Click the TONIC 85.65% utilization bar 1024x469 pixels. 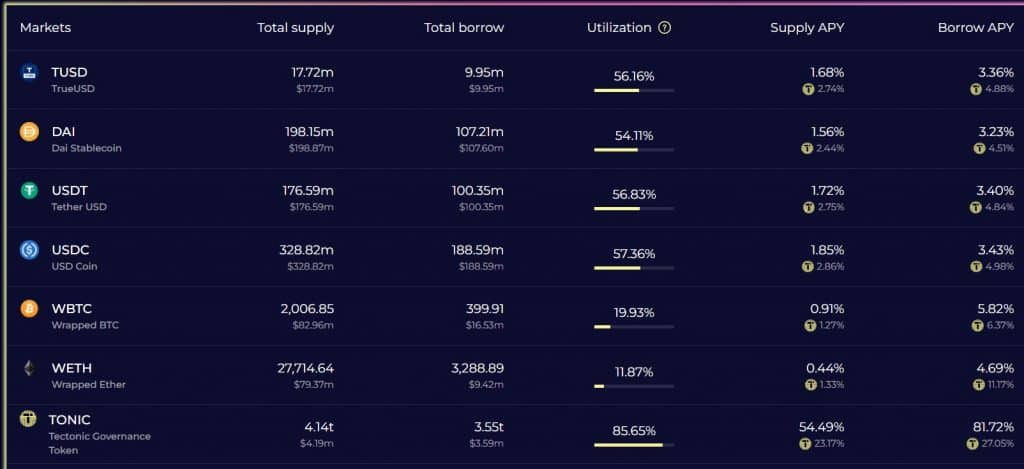click(633, 445)
